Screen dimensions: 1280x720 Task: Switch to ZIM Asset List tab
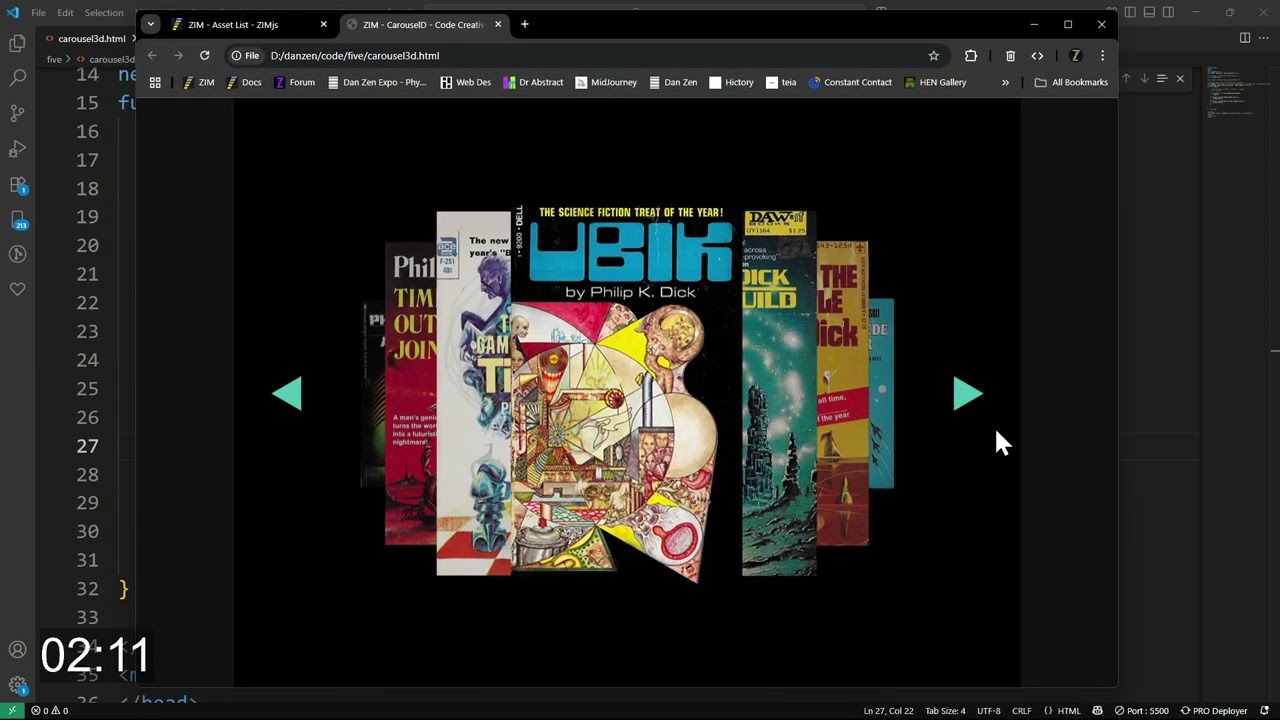250,24
